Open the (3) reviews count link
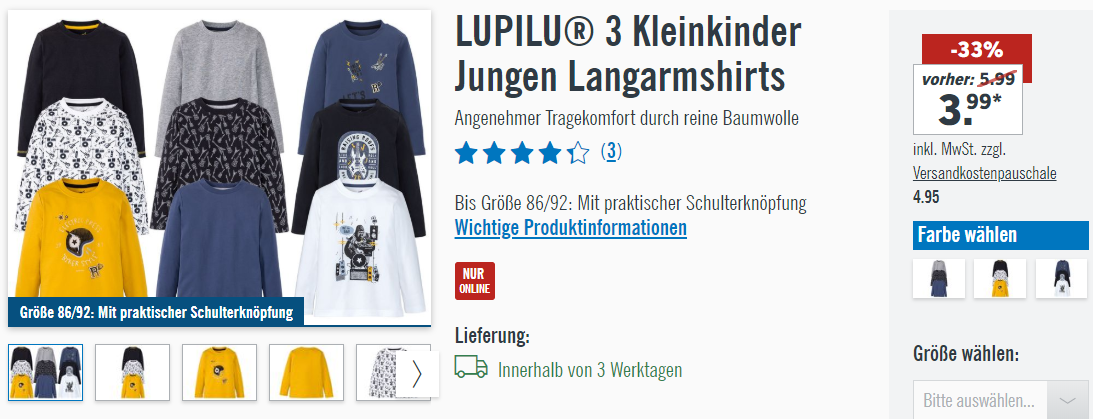This screenshot has width=1093, height=419. coord(611,152)
